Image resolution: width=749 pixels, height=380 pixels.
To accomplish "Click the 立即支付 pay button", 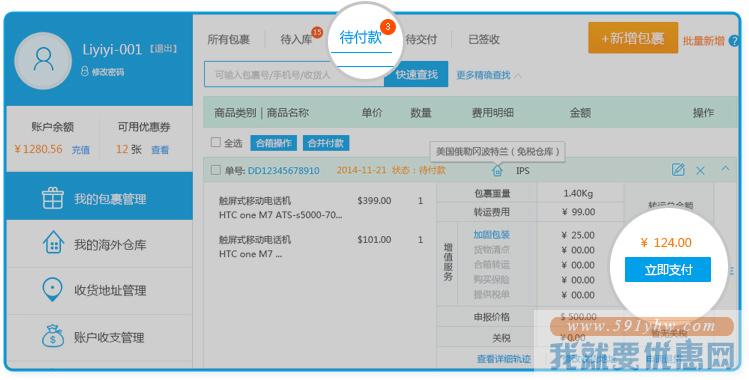I will (x=668, y=270).
